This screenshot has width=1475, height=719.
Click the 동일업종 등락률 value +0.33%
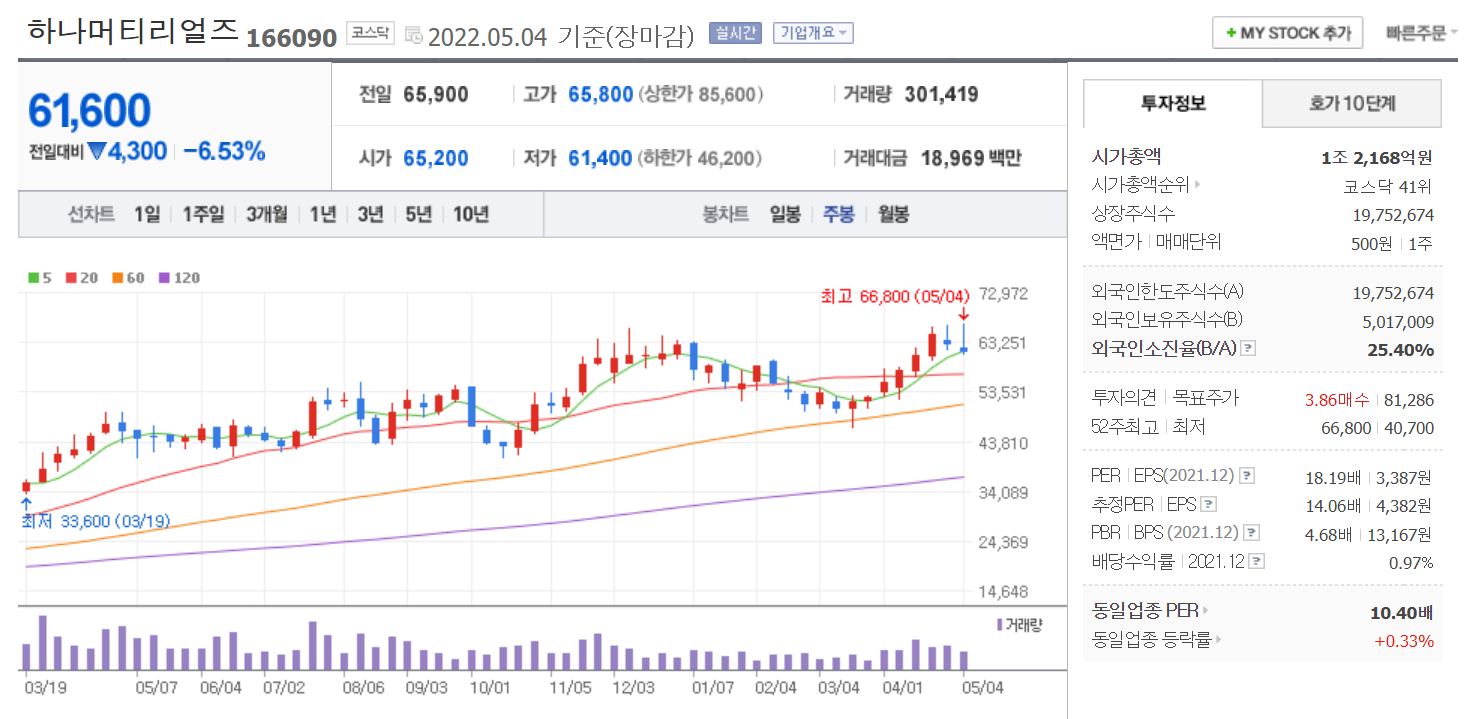(1404, 641)
